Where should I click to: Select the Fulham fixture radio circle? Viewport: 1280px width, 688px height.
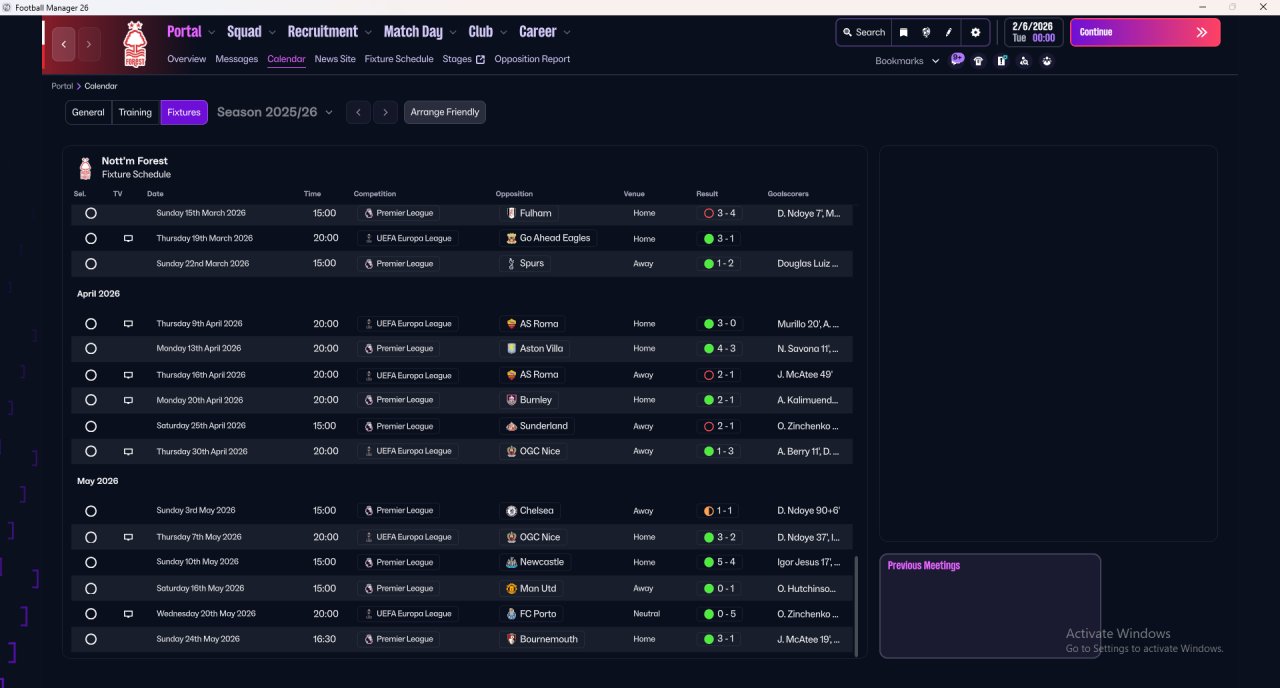[91, 213]
